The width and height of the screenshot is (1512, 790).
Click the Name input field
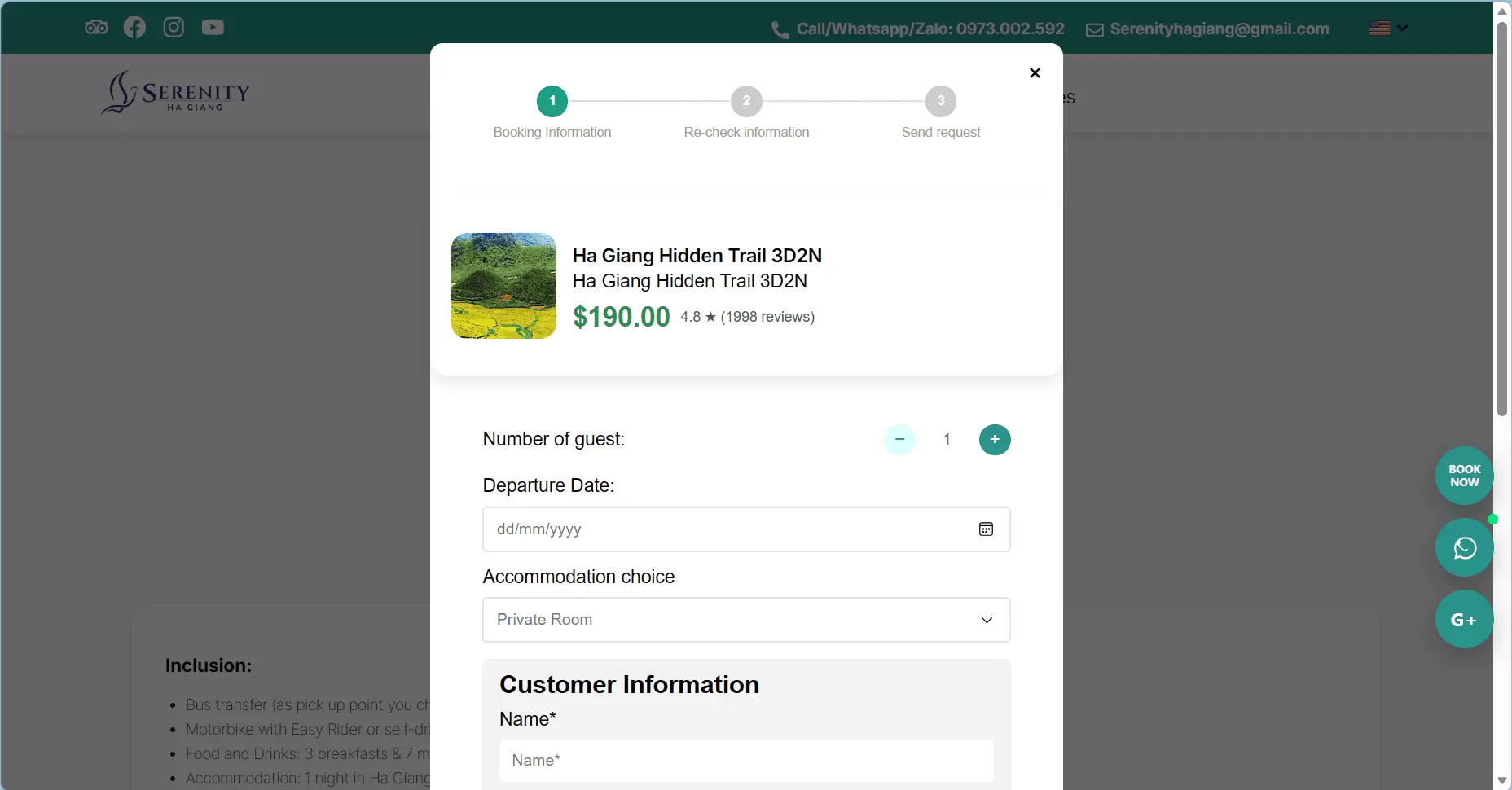[746, 761]
